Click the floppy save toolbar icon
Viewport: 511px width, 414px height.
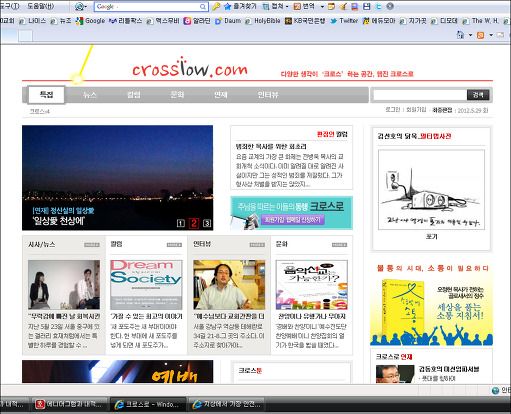pyautogui.click(x=366, y=6)
